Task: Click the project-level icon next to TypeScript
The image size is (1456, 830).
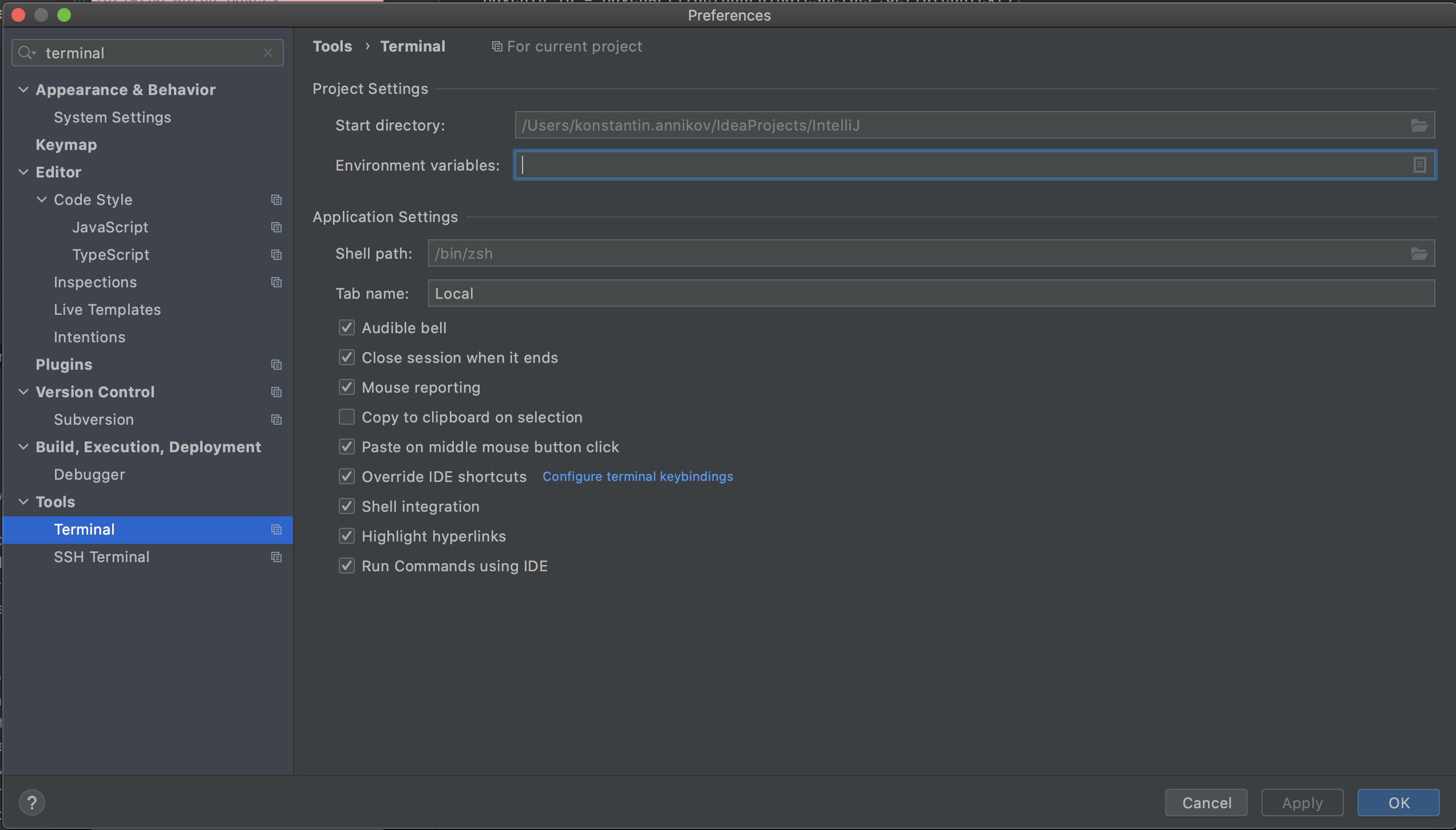Action: click(x=276, y=255)
